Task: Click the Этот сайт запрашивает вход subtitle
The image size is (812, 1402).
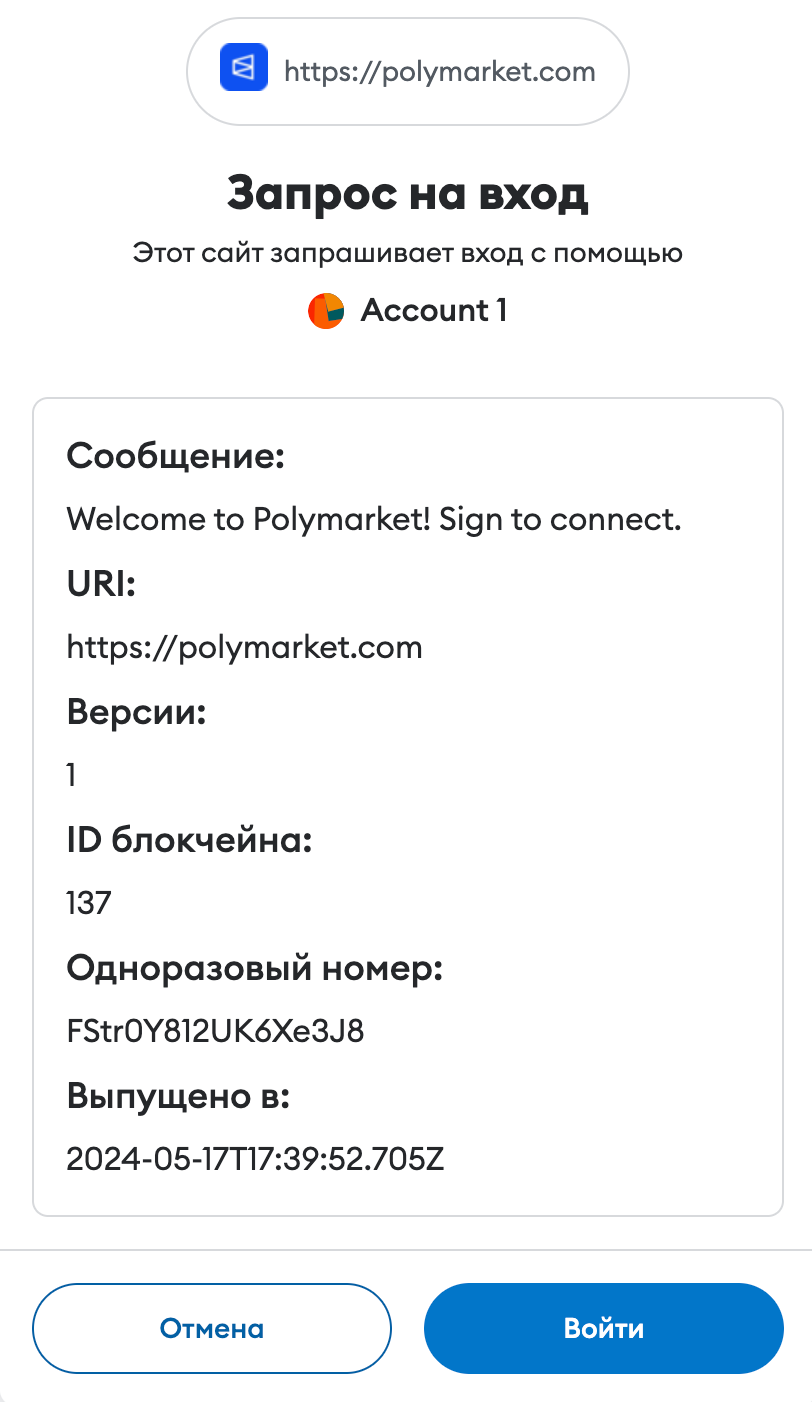Action: click(x=407, y=254)
